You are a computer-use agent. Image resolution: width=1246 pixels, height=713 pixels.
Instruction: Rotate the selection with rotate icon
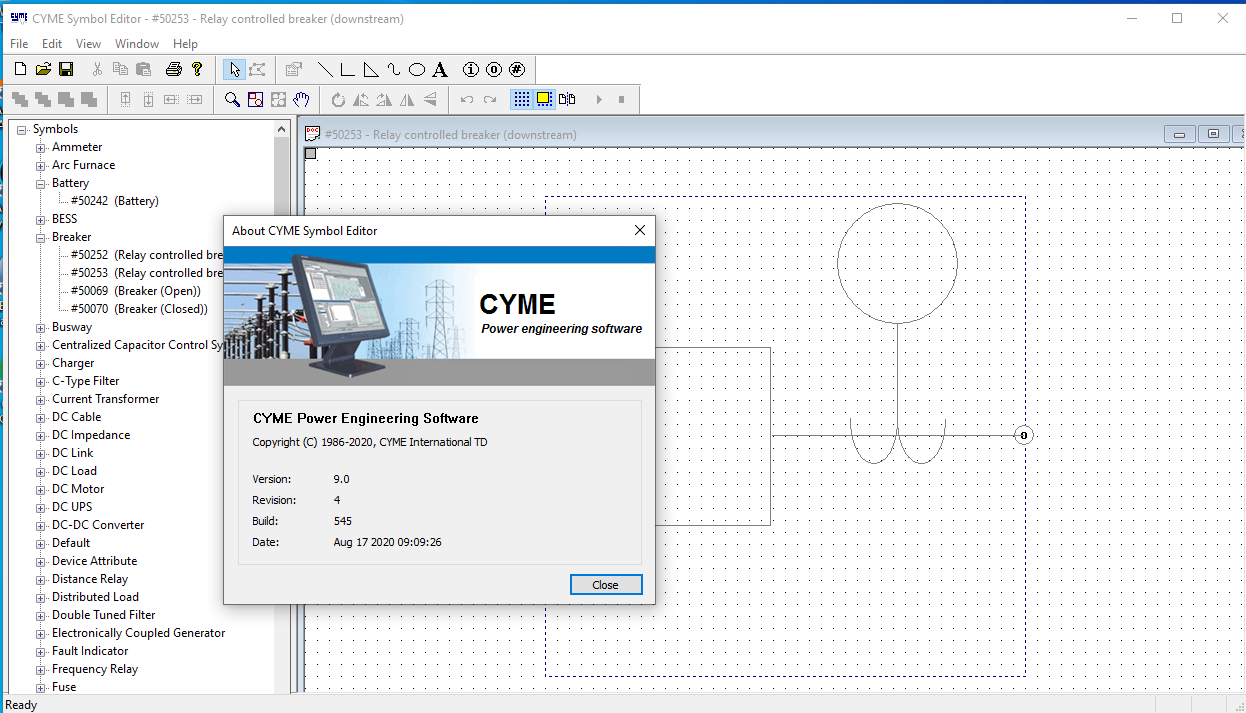pos(338,99)
